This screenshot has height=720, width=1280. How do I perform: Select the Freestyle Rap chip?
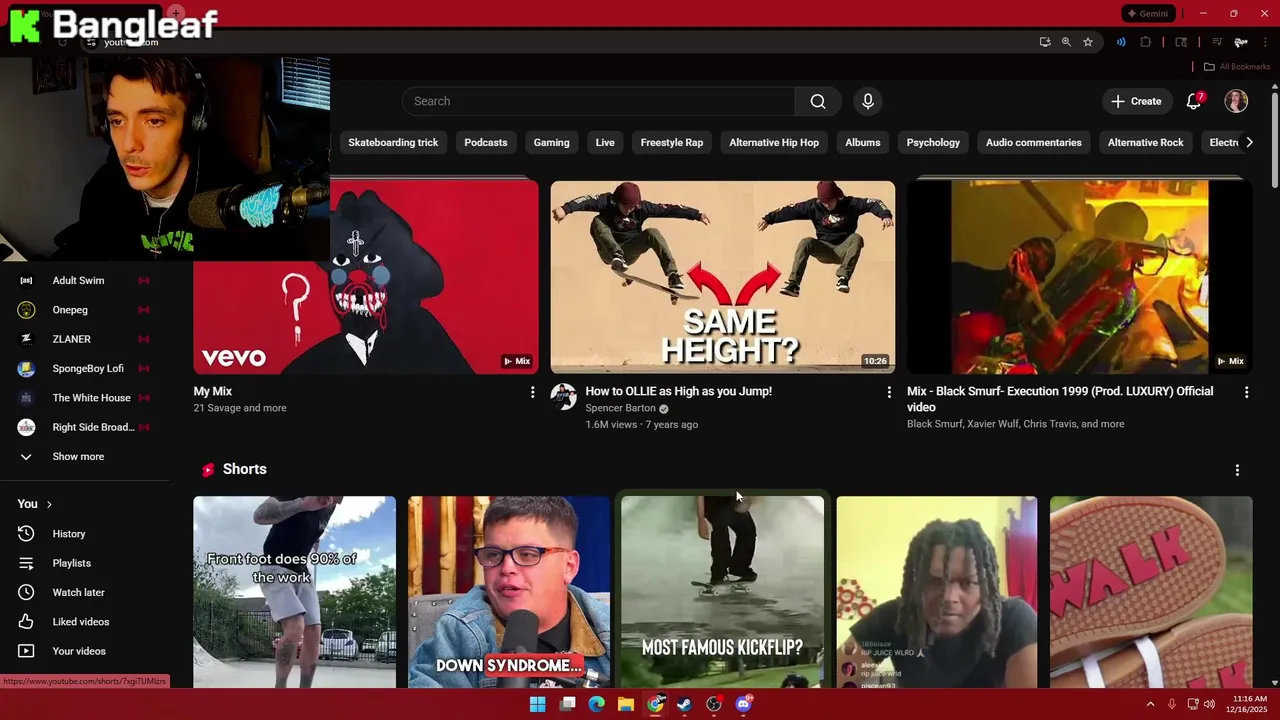[672, 142]
